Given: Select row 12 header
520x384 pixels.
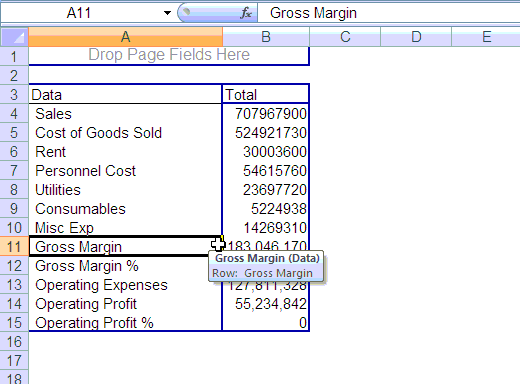Looking at the screenshot, I should pyautogui.click(x=14, y=265).
